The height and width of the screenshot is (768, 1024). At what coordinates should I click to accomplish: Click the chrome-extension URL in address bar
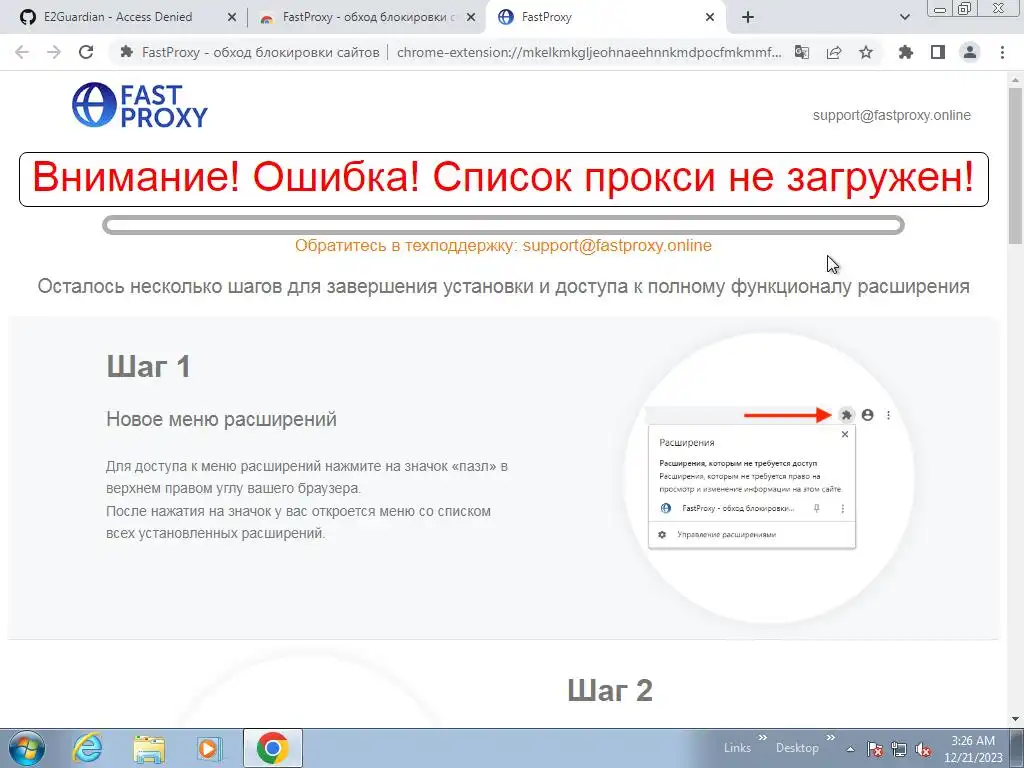click(x=589, y=52)
